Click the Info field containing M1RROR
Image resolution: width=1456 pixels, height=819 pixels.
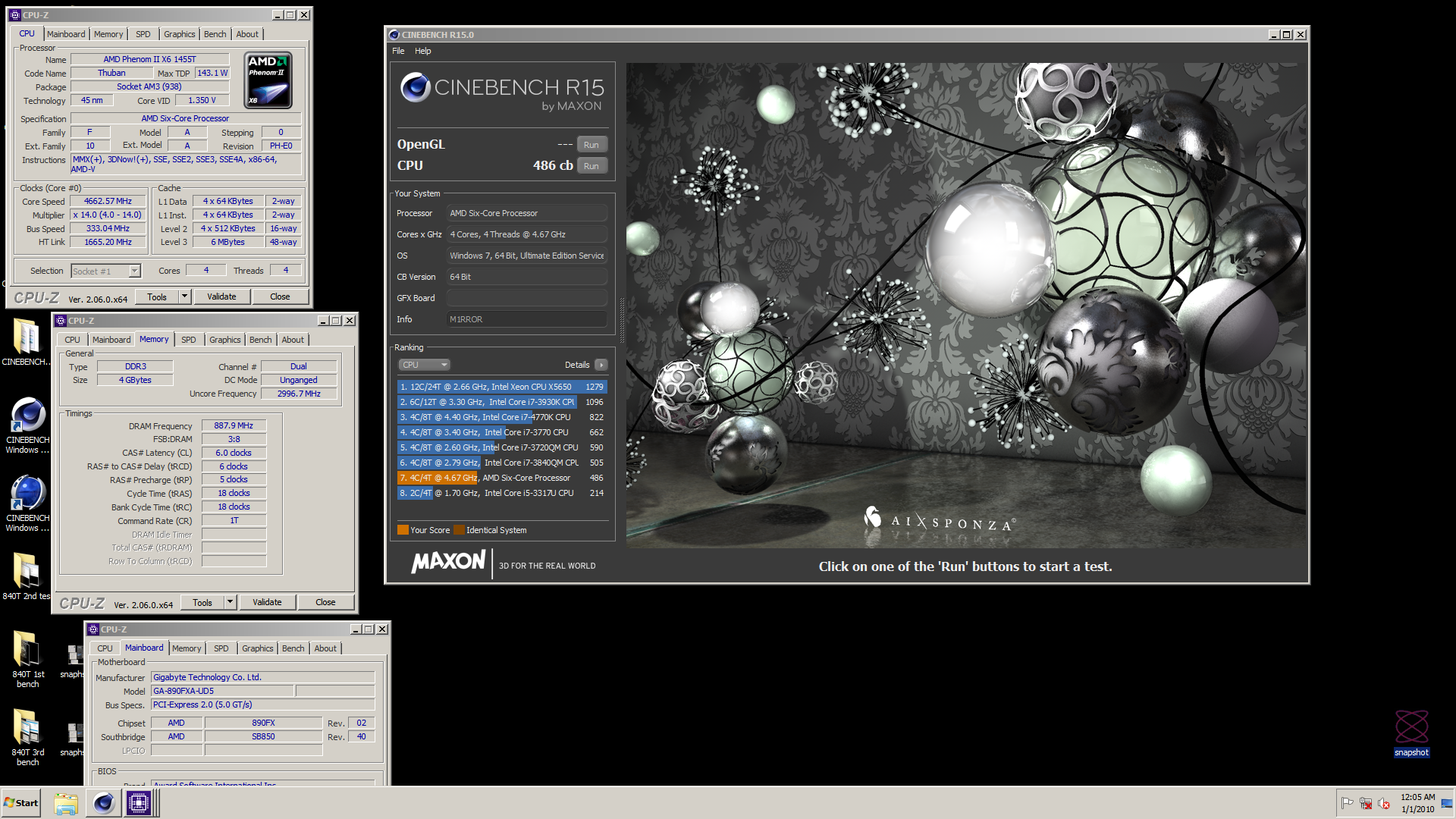click(x=527, y=319)
